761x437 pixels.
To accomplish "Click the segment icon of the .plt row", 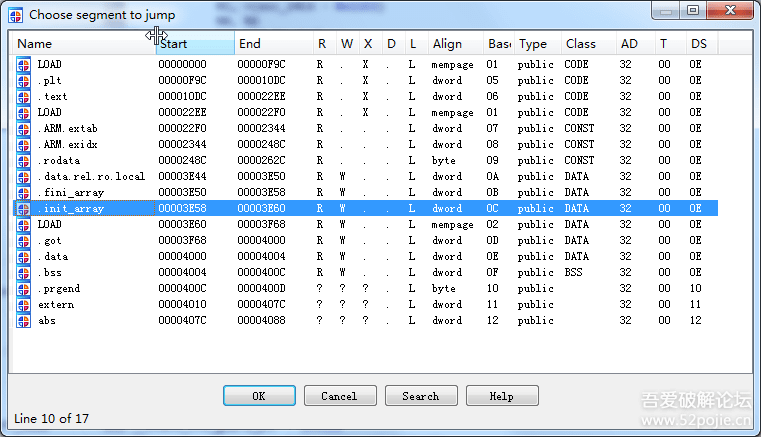I will [23, 81].
